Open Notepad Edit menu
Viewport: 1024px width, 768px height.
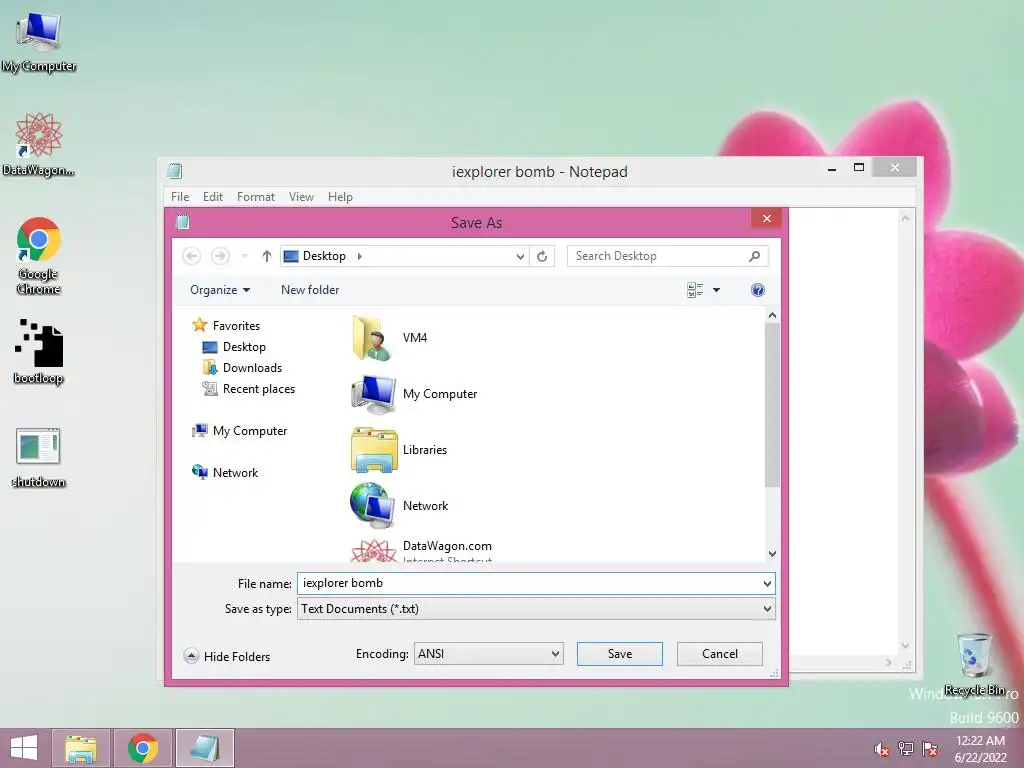212,197
